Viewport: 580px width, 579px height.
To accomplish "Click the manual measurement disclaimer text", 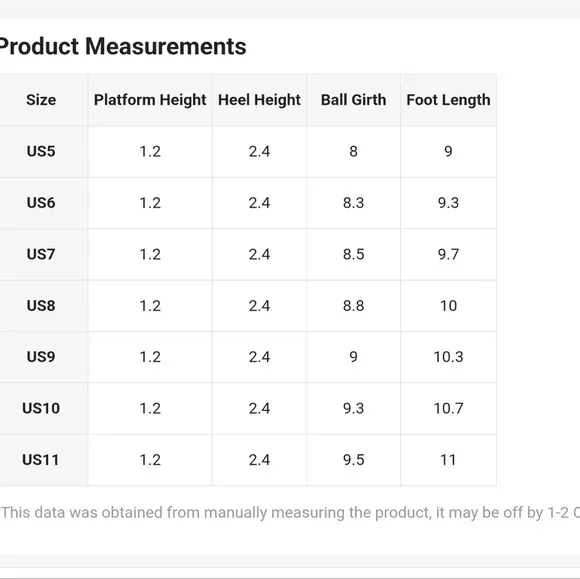I will pyautogui.click(x=290, y=513).
